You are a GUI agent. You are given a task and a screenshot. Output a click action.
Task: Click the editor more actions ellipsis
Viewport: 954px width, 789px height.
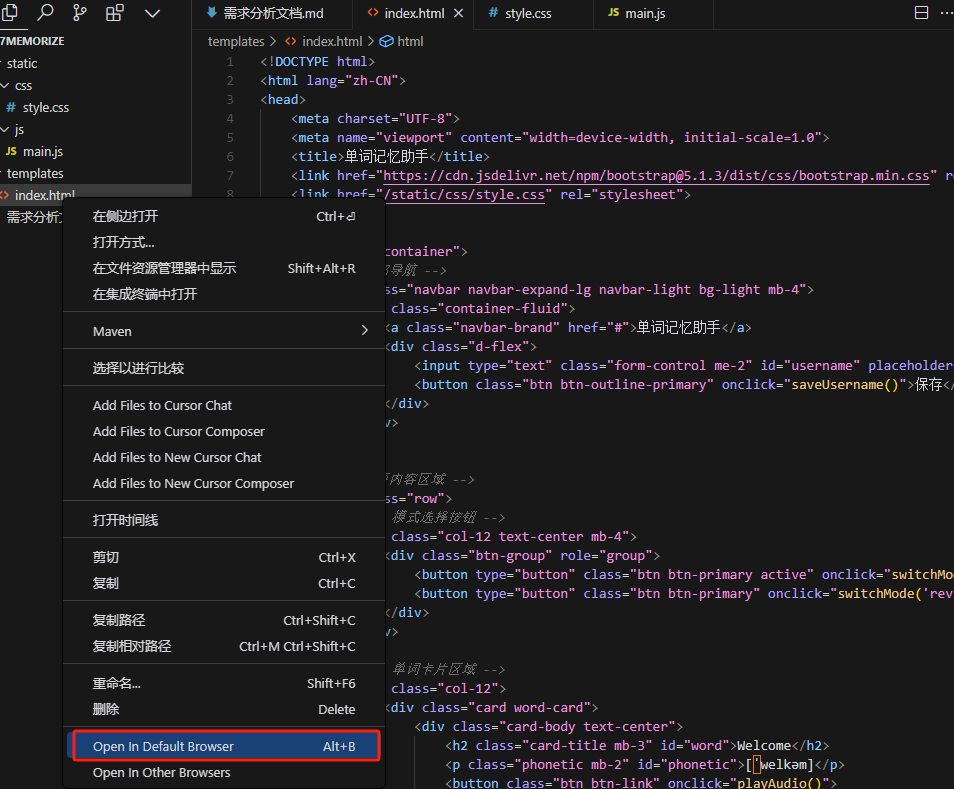click(947, 13)
